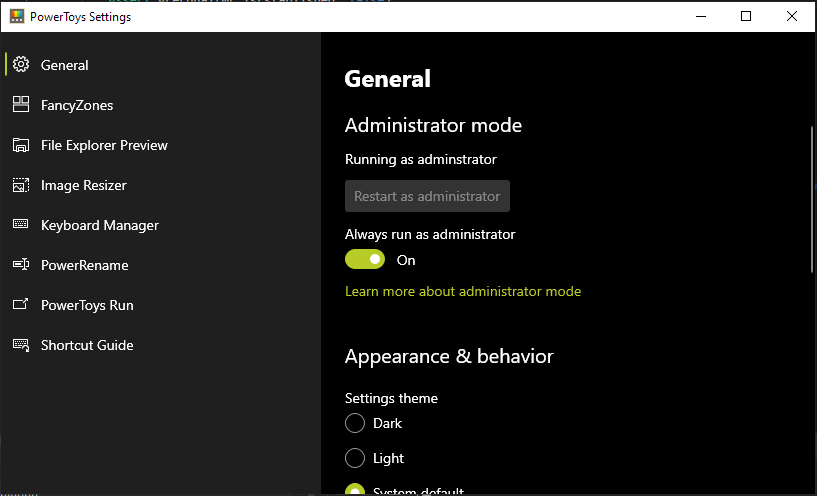Click the "Always run as administrator" label
Screen dimensions: 817x496
point(430,234)
